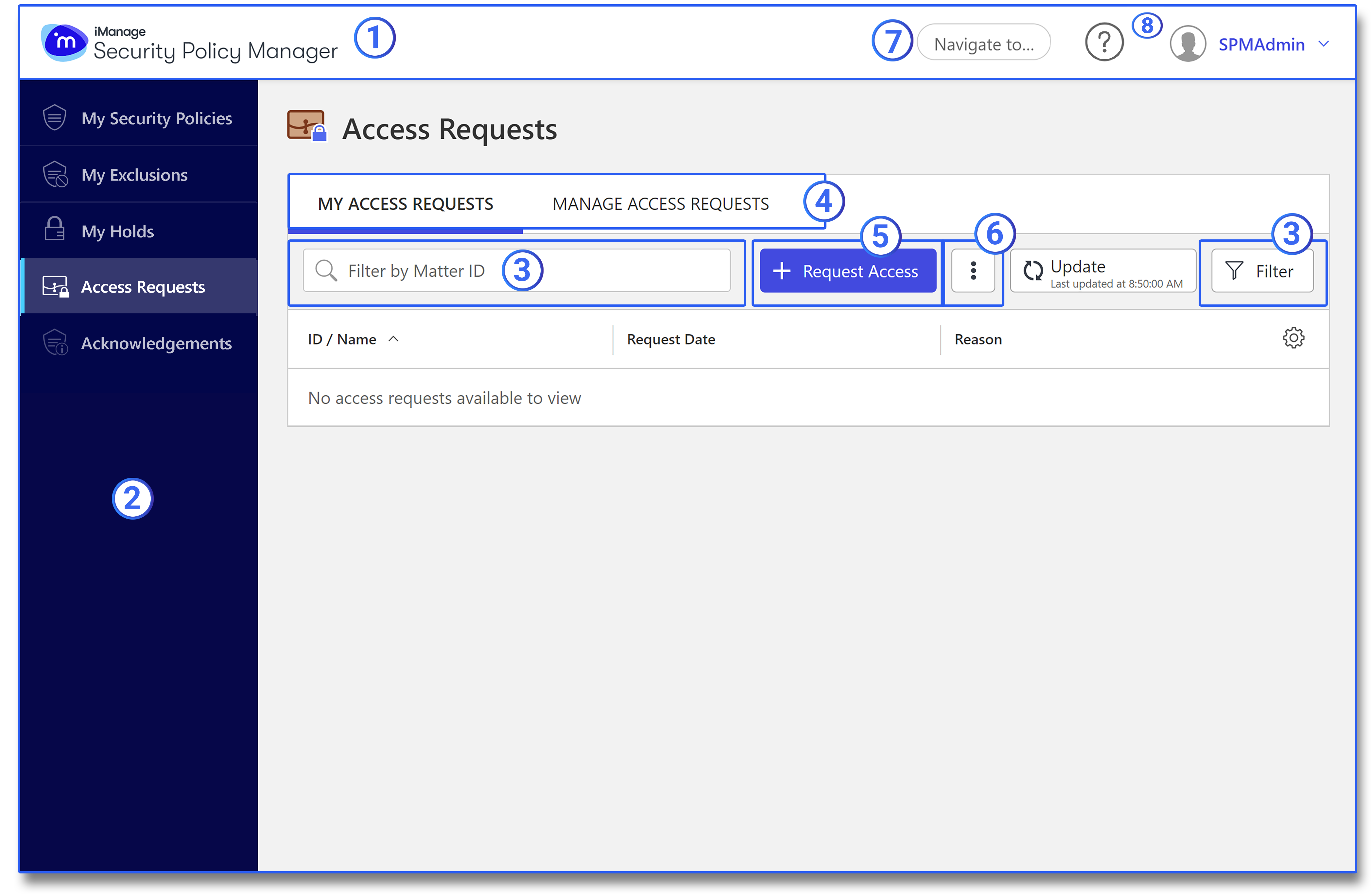
Task: Click the search magnifier icon
Action: point(326,271)
